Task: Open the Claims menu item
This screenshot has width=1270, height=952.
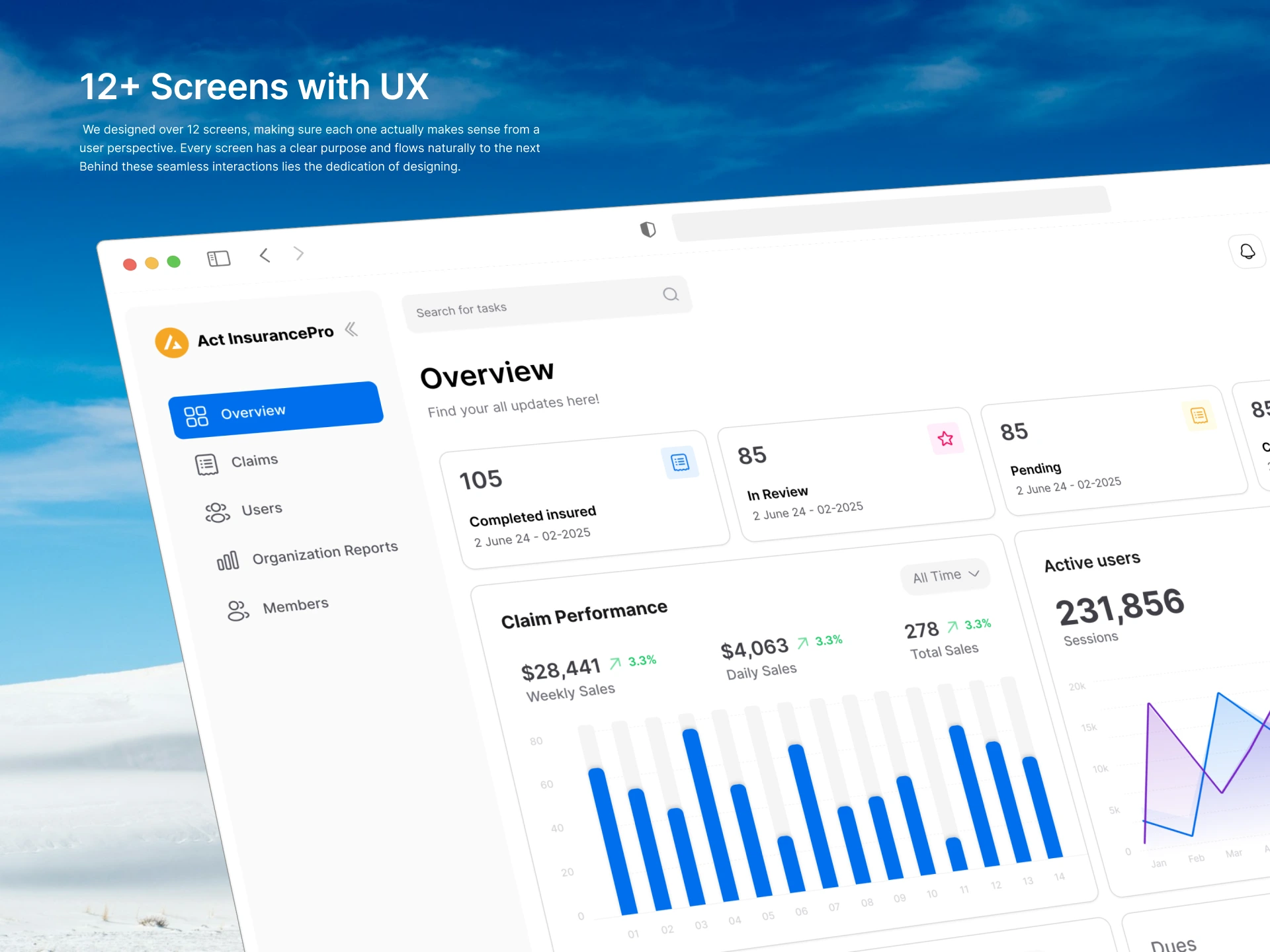Action: pos(253,461)
